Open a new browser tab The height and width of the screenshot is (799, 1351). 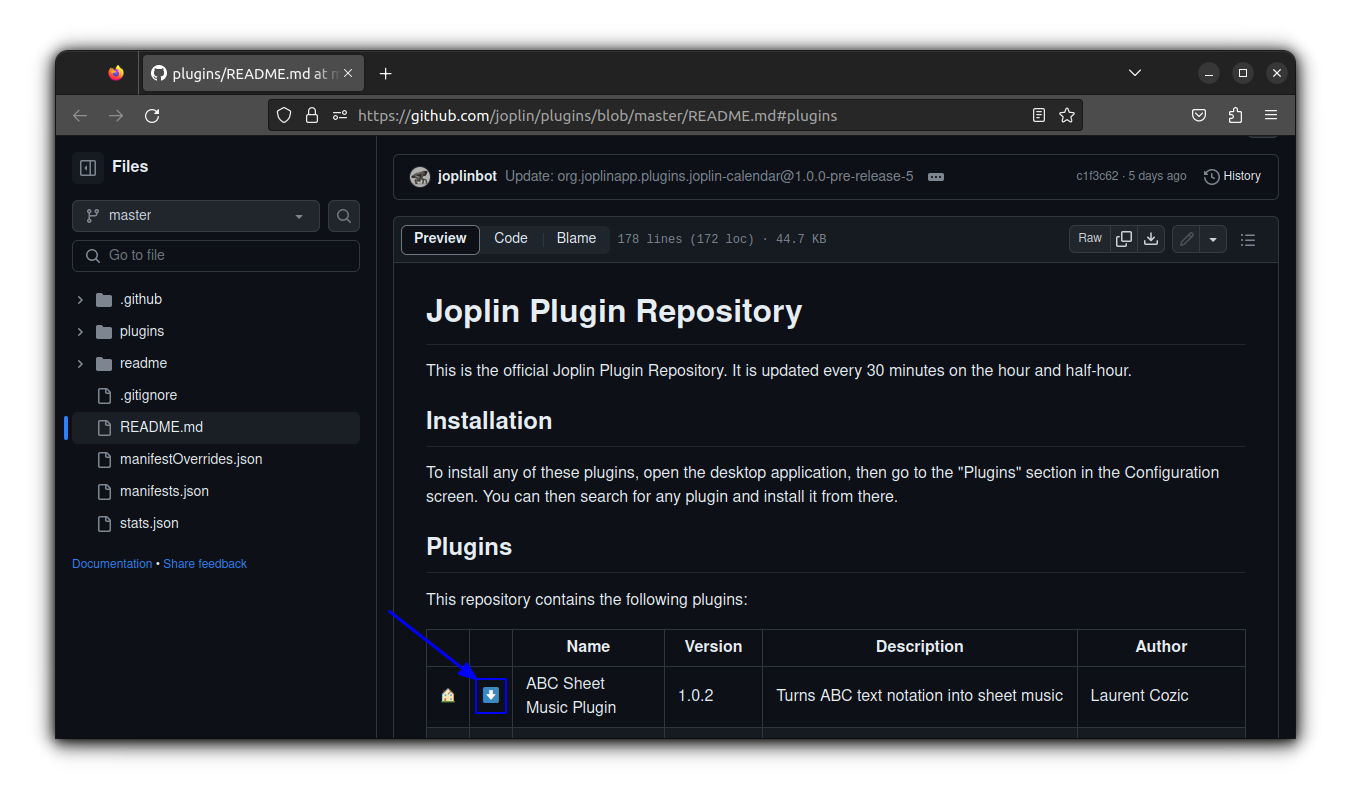coord(386,73)
